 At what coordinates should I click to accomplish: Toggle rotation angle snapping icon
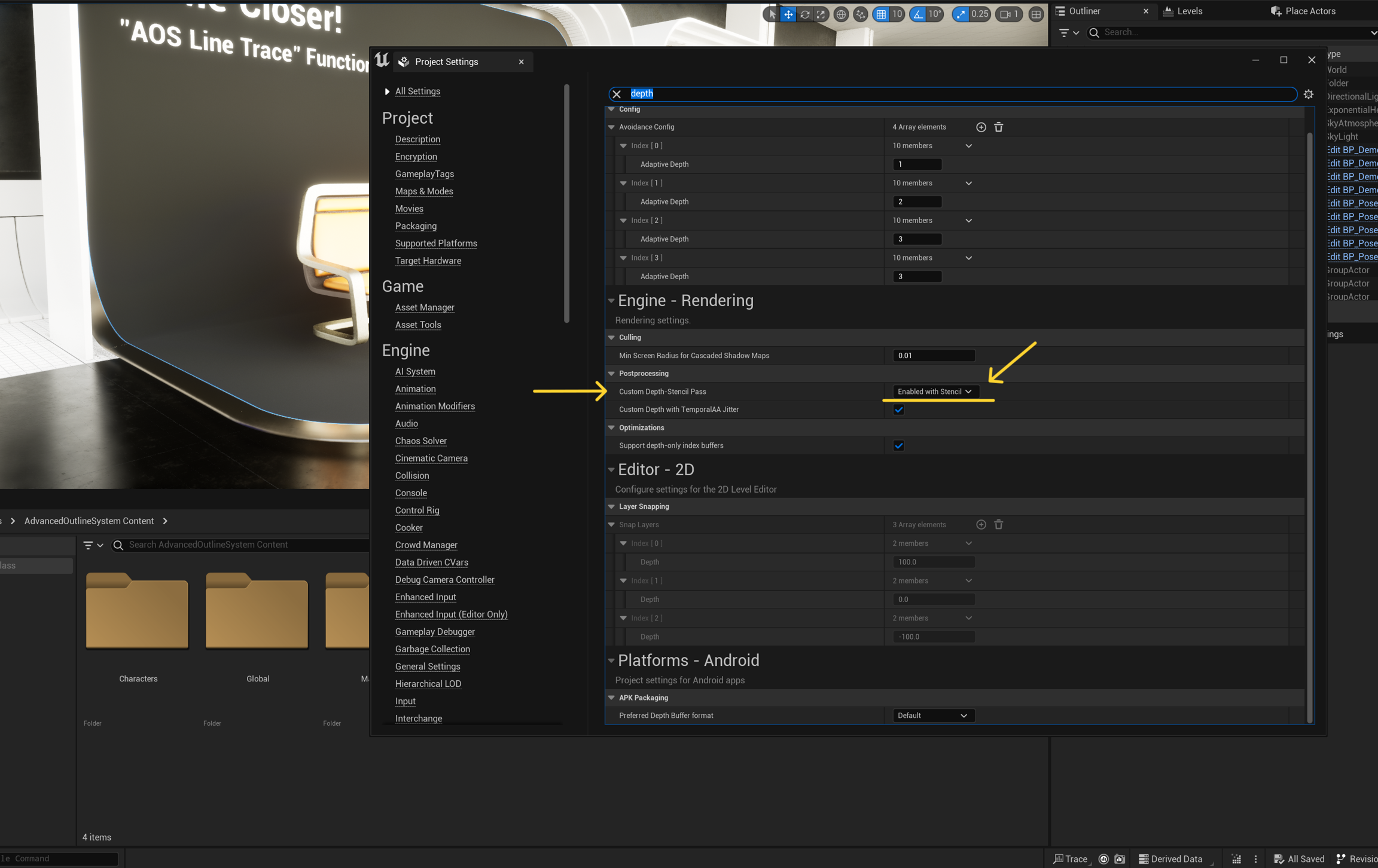point(917,14)
